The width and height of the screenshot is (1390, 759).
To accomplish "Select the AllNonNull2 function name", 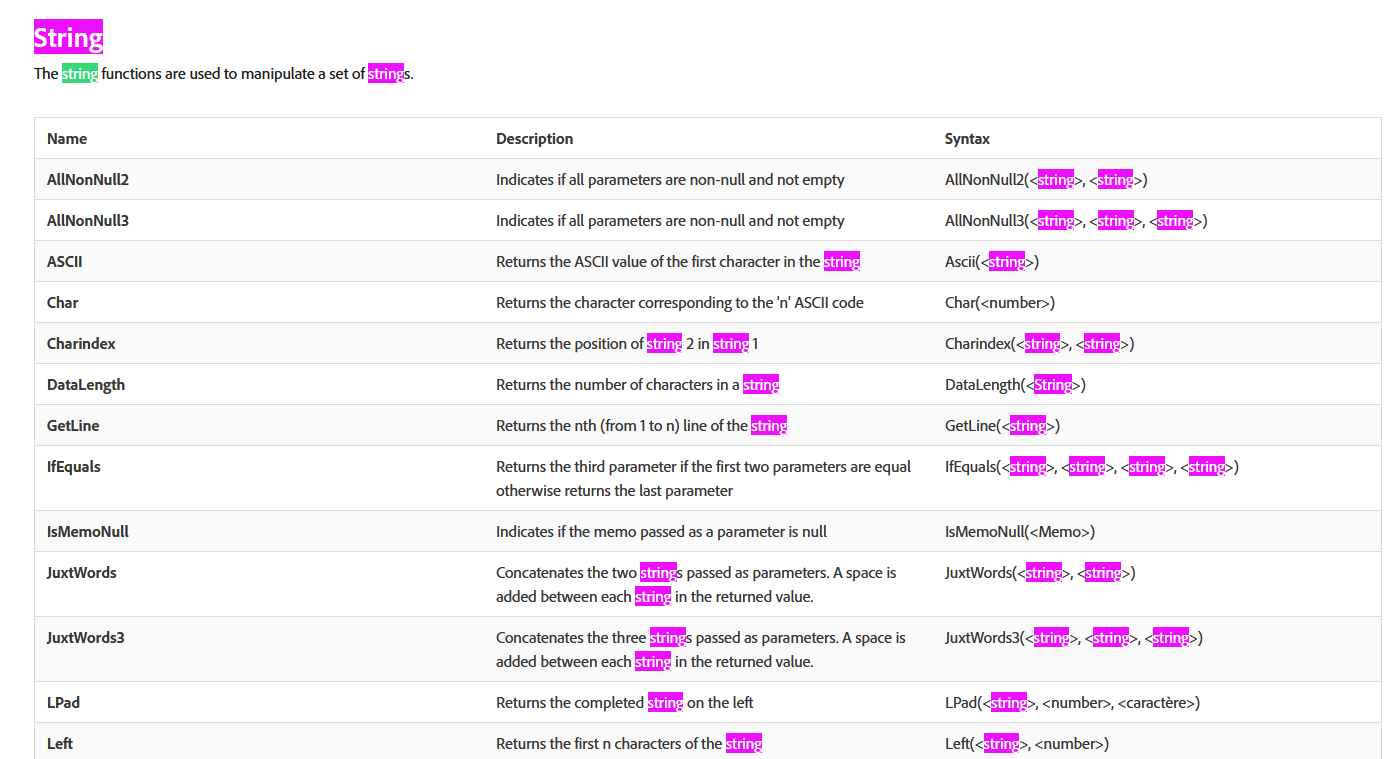I will pyautogui.click(x=88, y=179).
